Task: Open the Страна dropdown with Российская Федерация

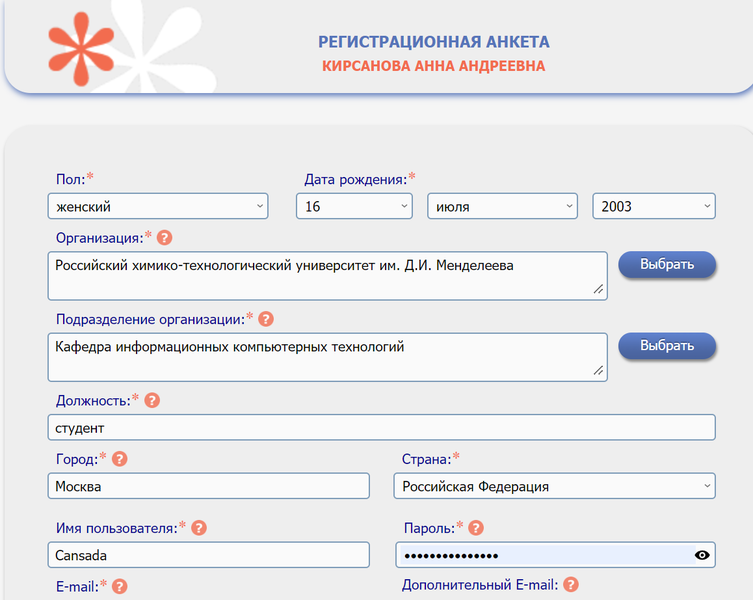Action: [555, 486]
